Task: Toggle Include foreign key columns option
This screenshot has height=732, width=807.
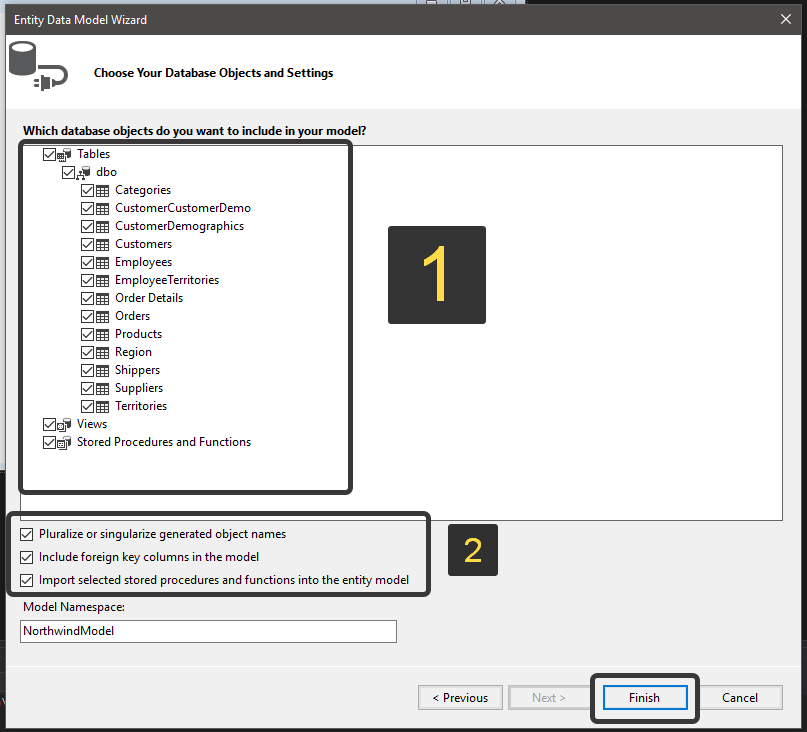Action: 27,557
